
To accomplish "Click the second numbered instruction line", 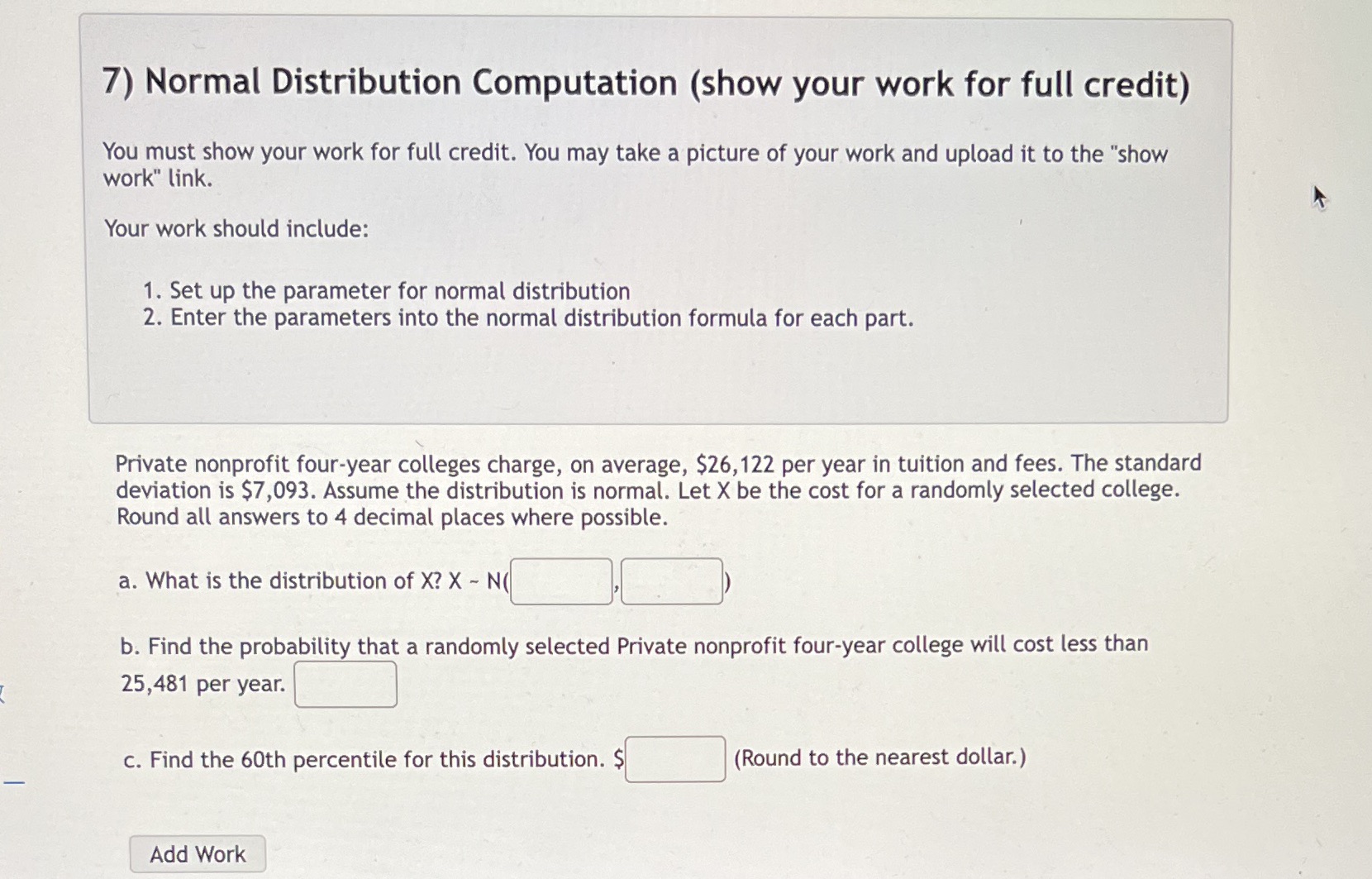I will click(x=527, y=317).
